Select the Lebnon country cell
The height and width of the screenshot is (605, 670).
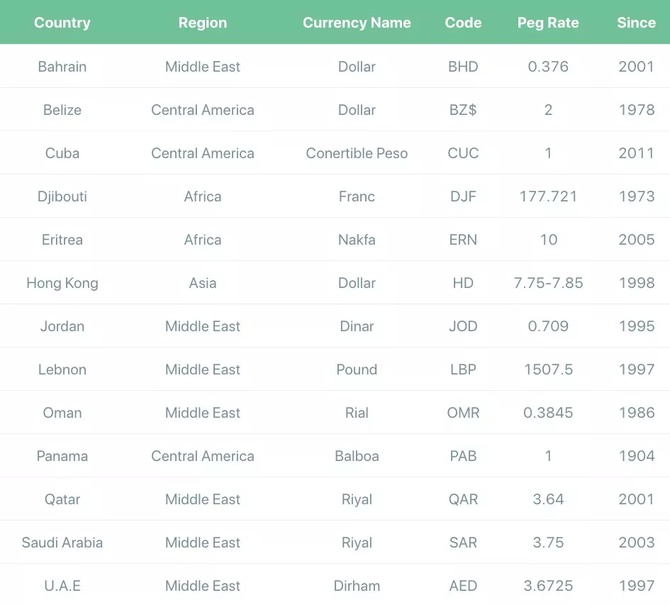tap(62, 369)
